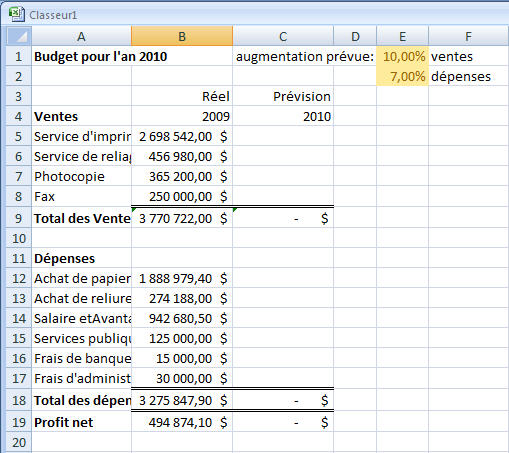
Task: Select "Service de relia" label cell
Action: [82, 156]
